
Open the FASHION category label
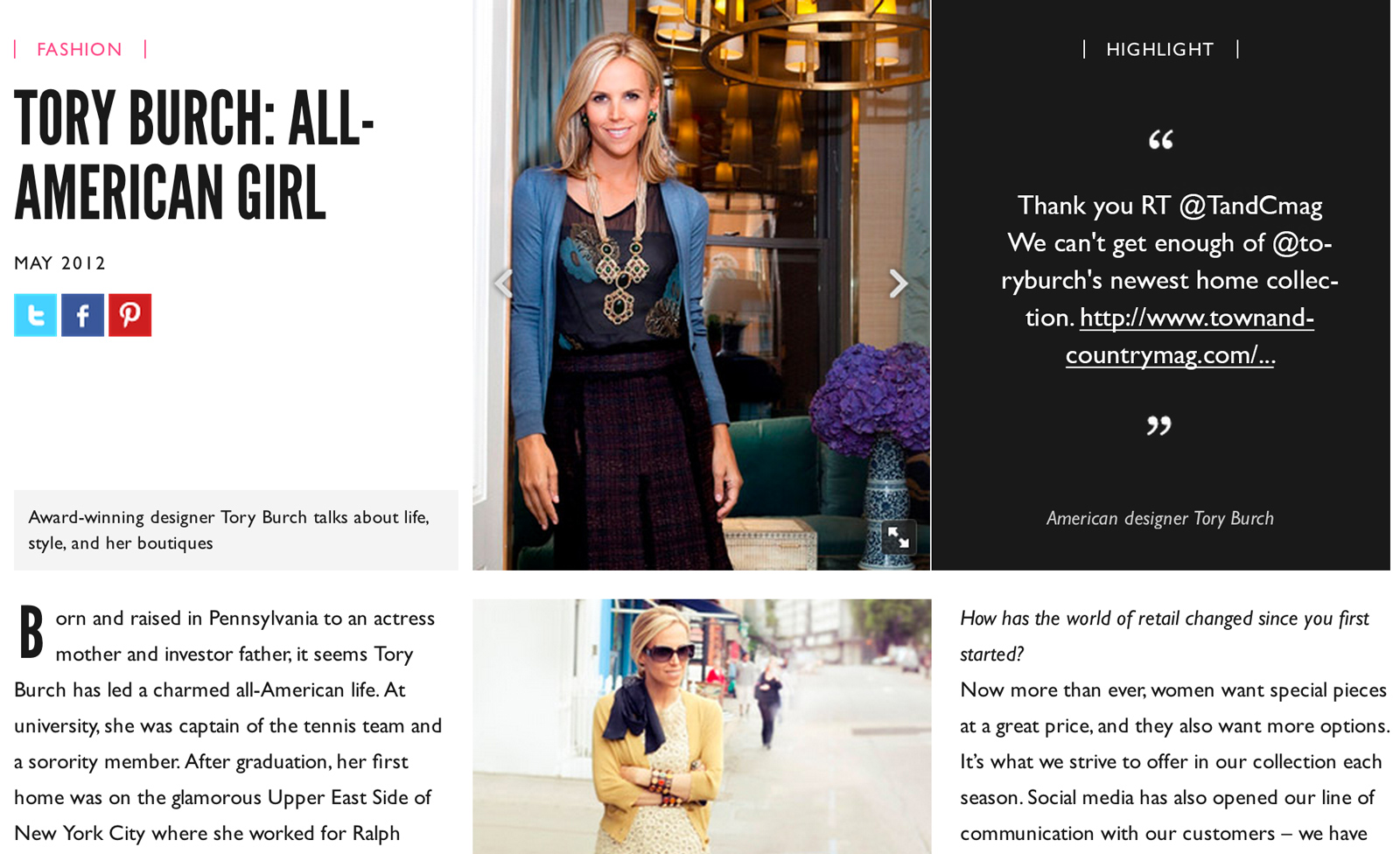80,49
